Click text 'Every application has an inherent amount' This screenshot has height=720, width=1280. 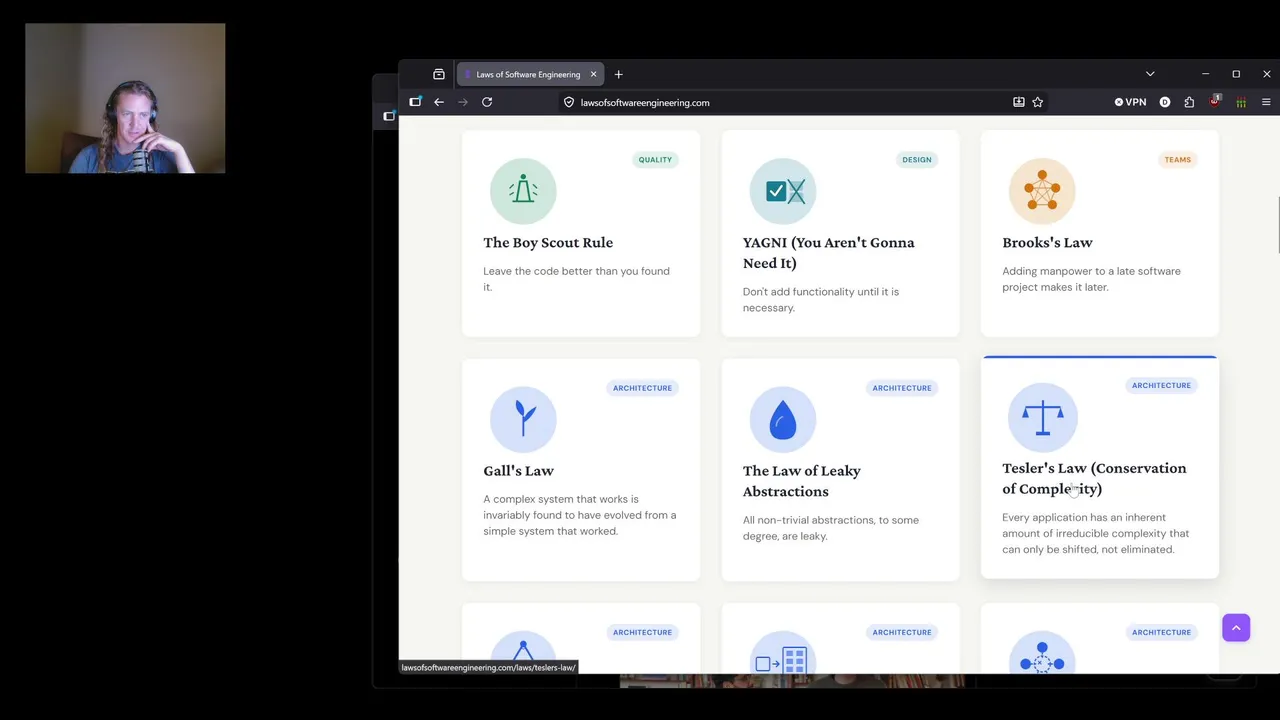(1095, 533)
